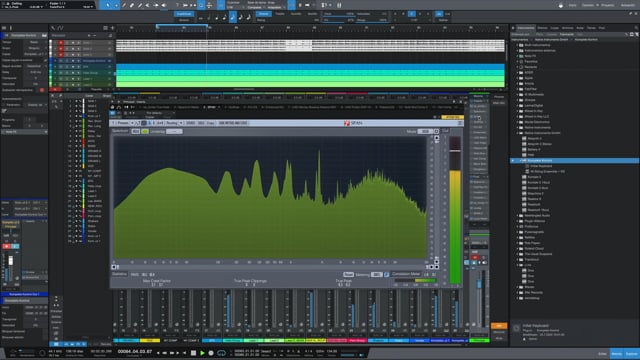Click the main output fader in the mixer
This screenshot has width=640, height=360.
click(479, 284)
